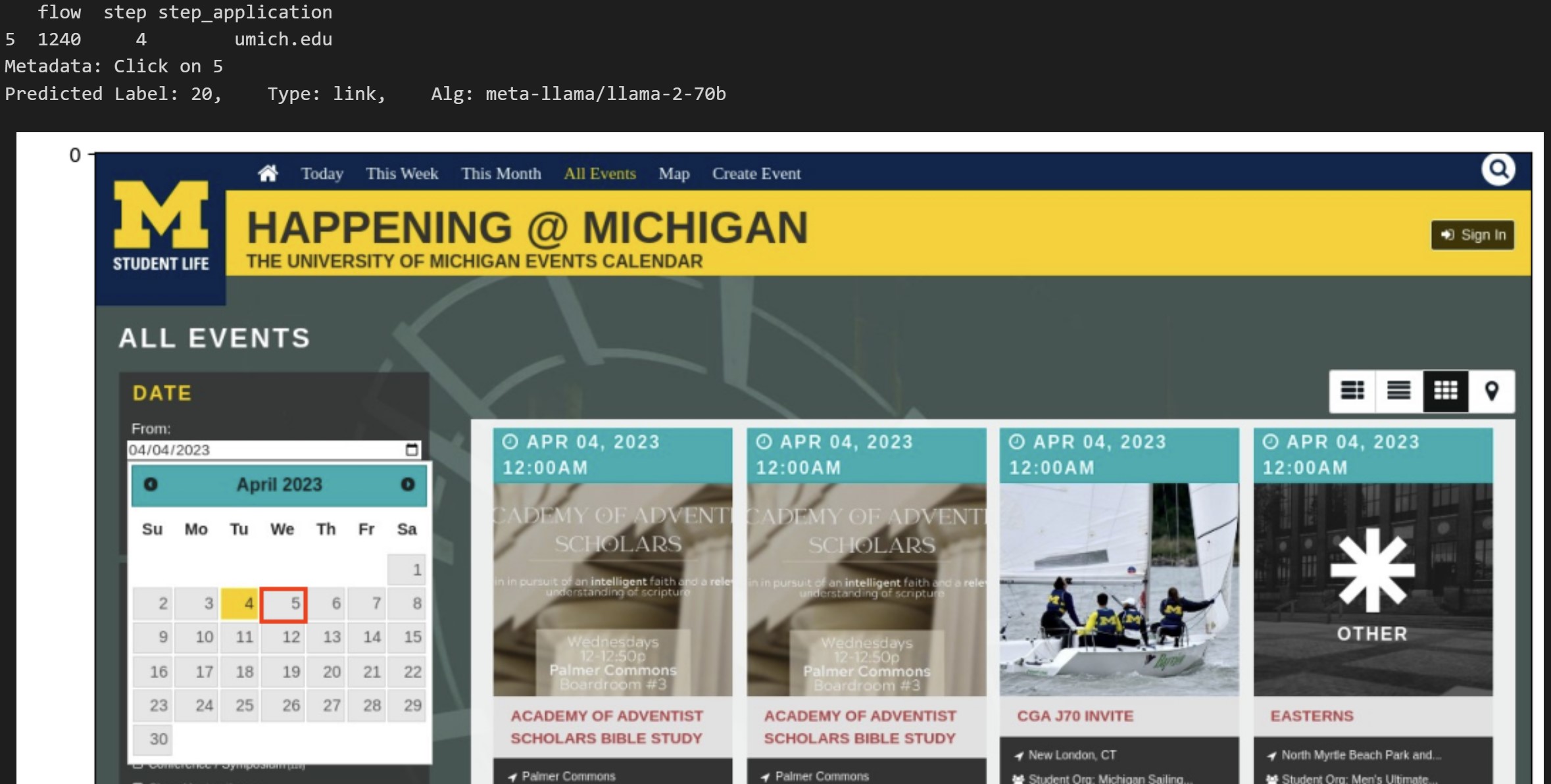The image size is (1551, 784).
Task: Switch to grid view layout icon
Action: coord(1445,391)
